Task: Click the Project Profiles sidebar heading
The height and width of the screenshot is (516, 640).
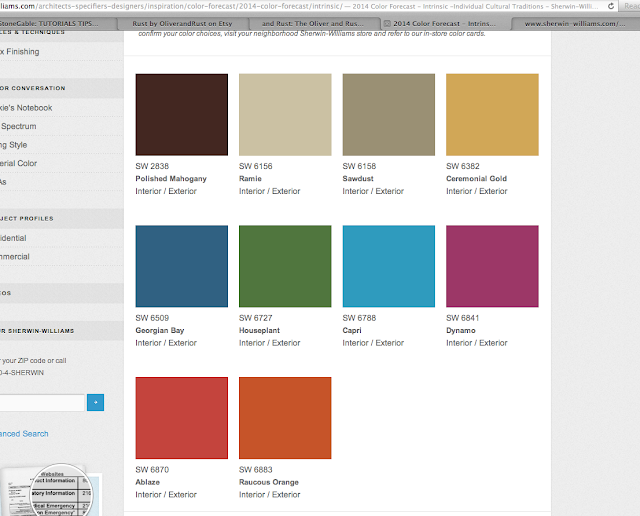Action: [27, 218]
